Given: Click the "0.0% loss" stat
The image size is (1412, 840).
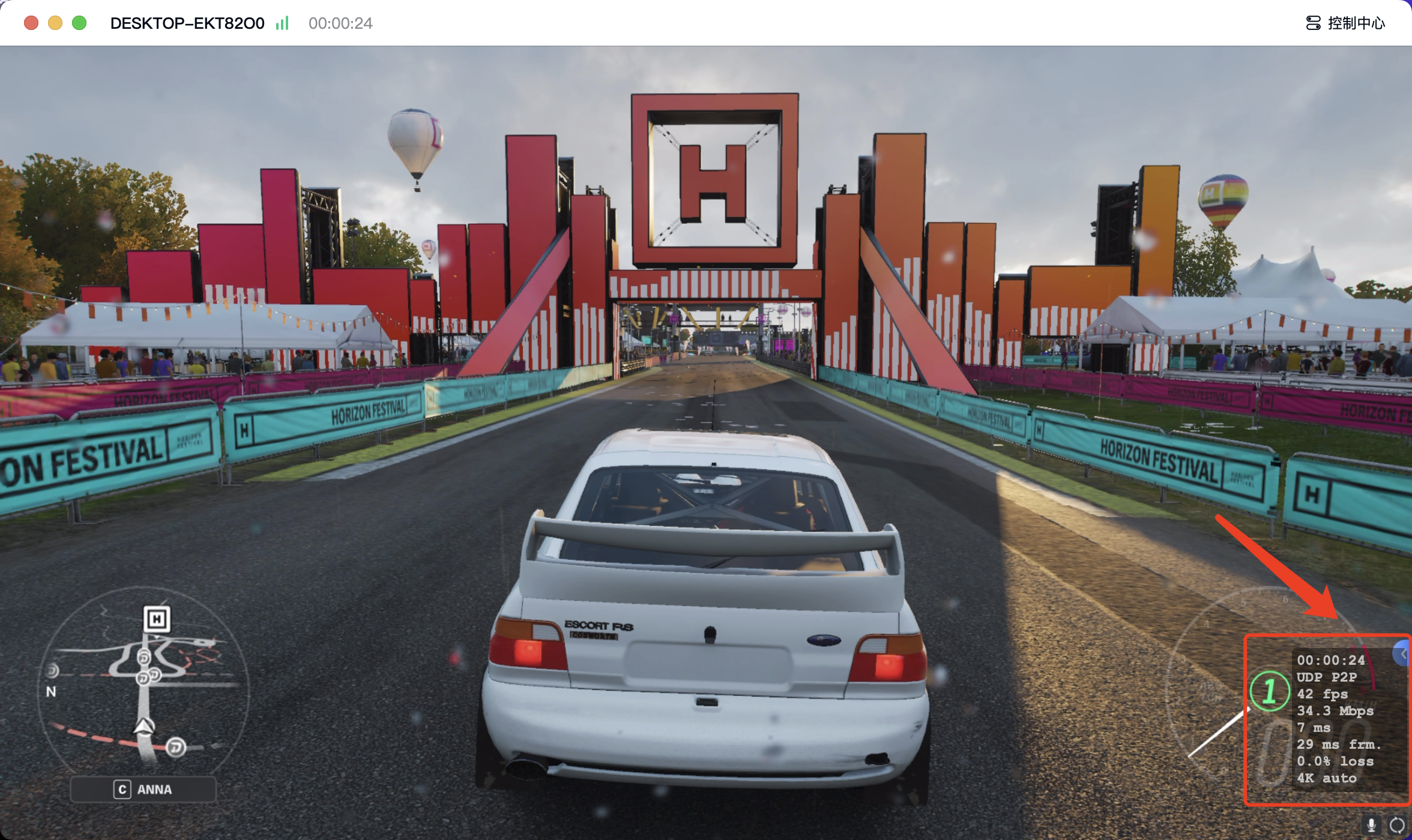Looking at the screenshot, I should pos(1335,761).
